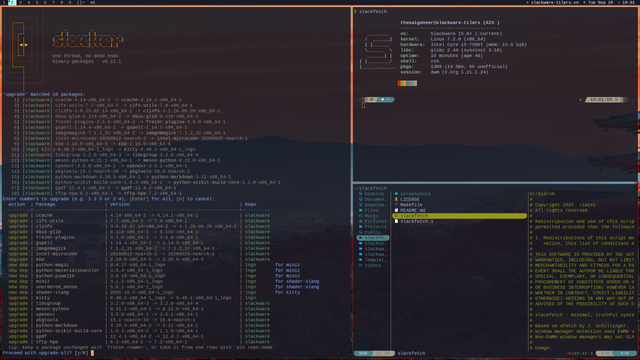Click the ~/slackfetch path header in file manager
This screenshot has width=640, height=360.
[370, 188]
